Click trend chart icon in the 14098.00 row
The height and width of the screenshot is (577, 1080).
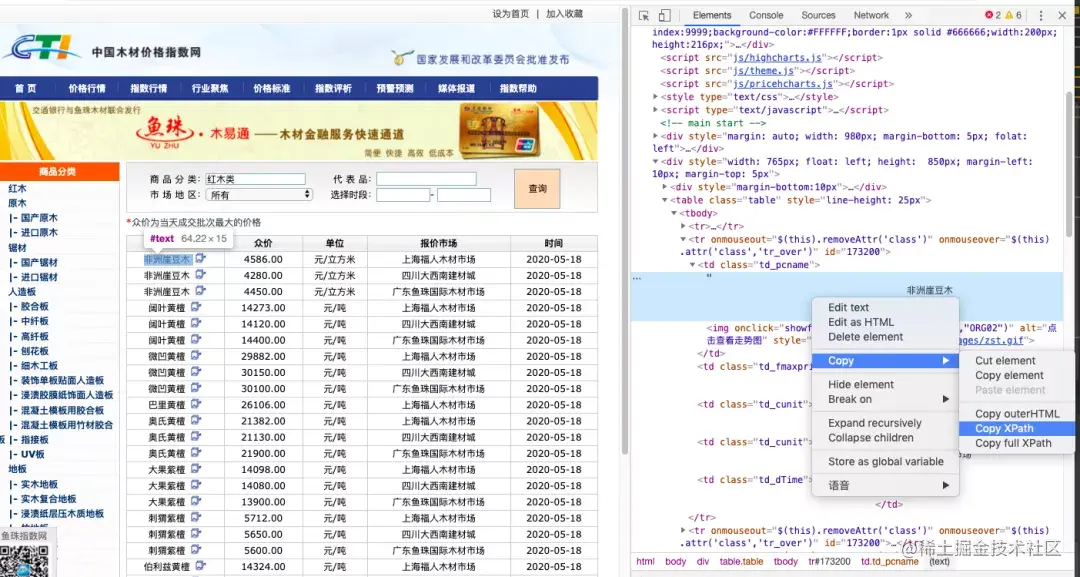click(196, 469)
